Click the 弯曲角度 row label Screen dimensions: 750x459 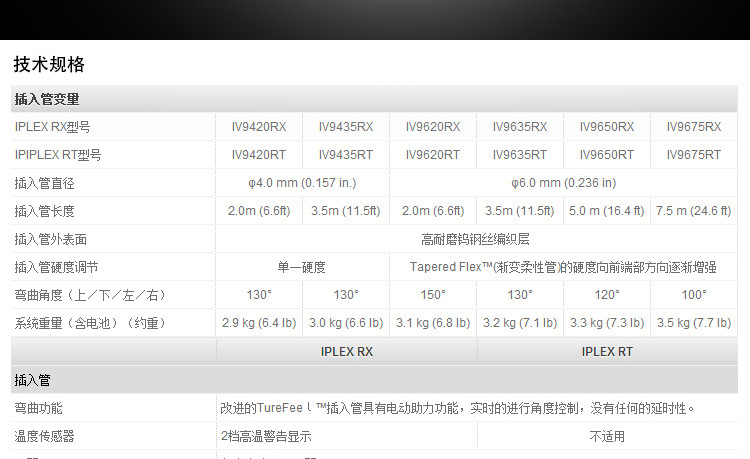pyautogui.click(x=90, y=295)
